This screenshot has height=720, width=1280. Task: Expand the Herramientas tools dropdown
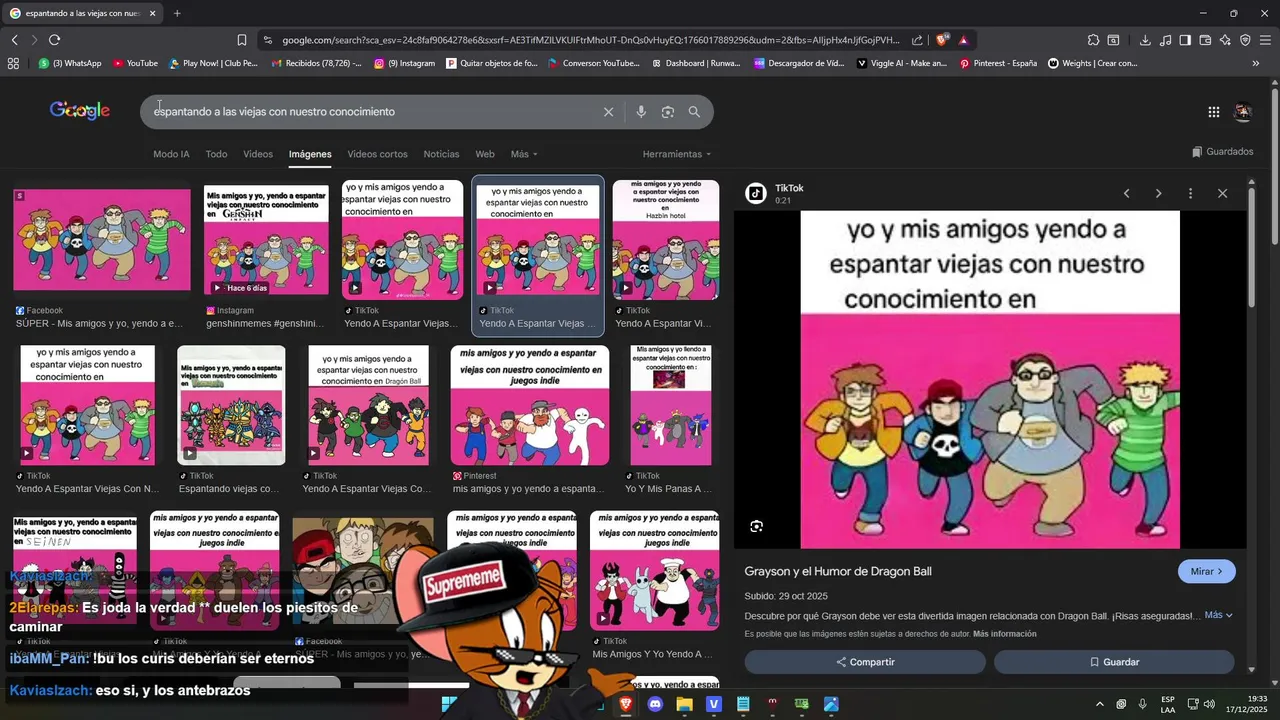677,154
